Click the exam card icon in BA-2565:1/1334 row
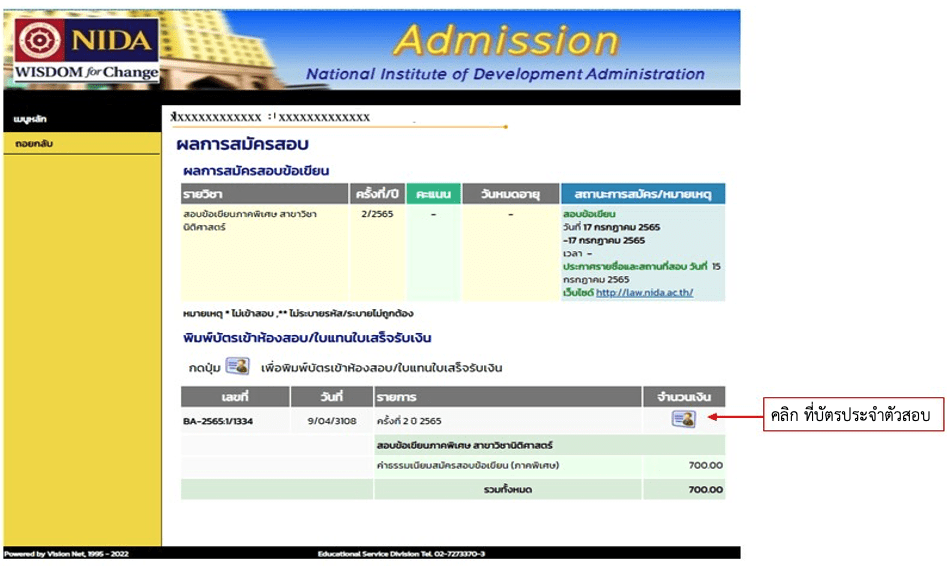This screenshot has height=566, width=950. tap(683, 419)
